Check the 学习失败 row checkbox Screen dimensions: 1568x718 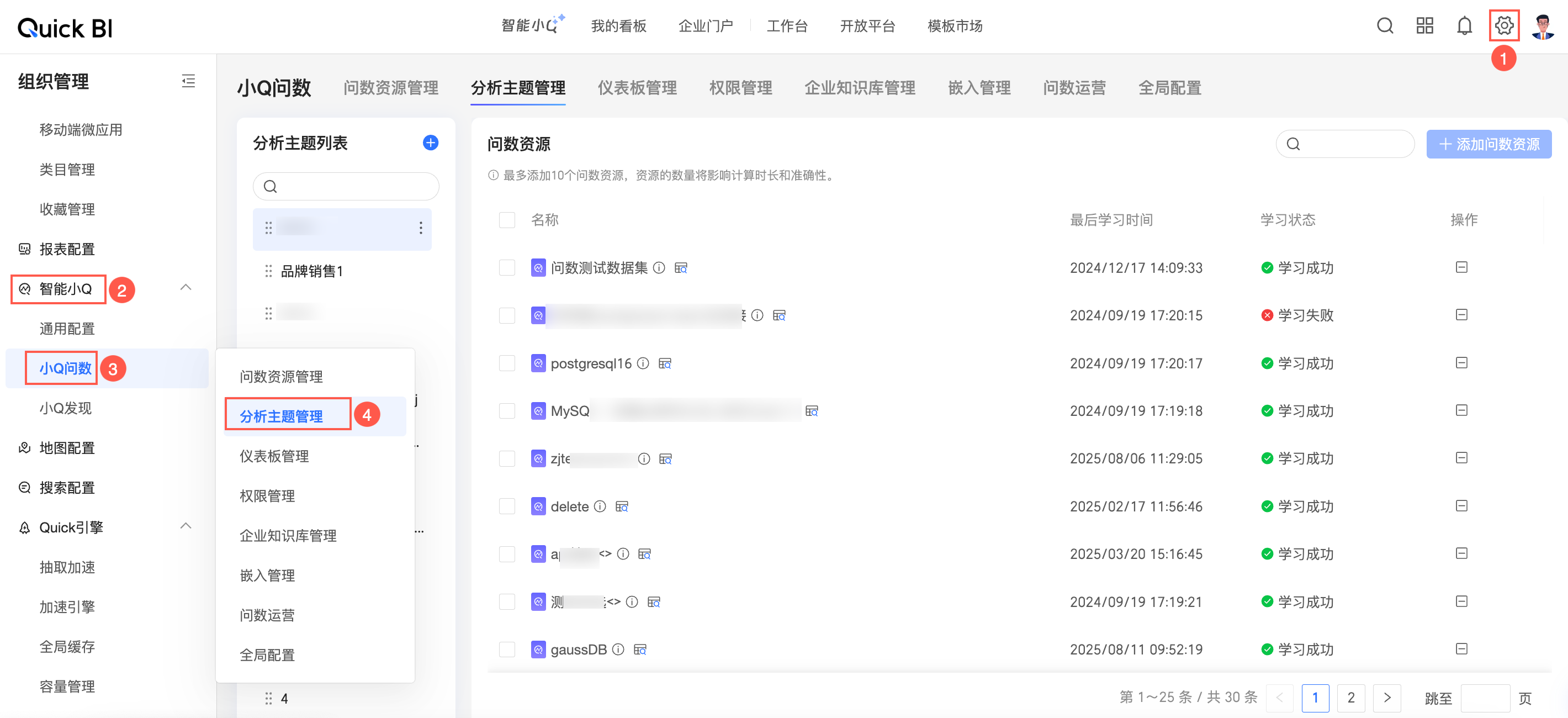pyautogui.click(x=506, y=315)
